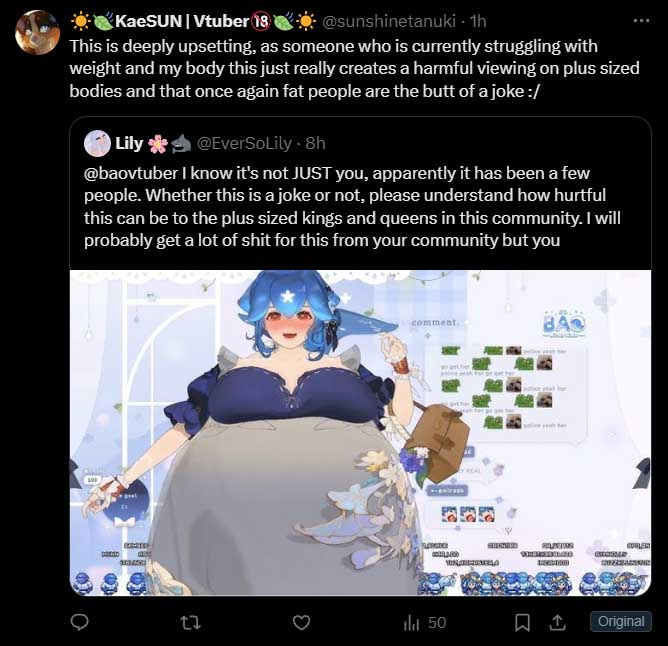Like the tweet with the heart icon

302,623
